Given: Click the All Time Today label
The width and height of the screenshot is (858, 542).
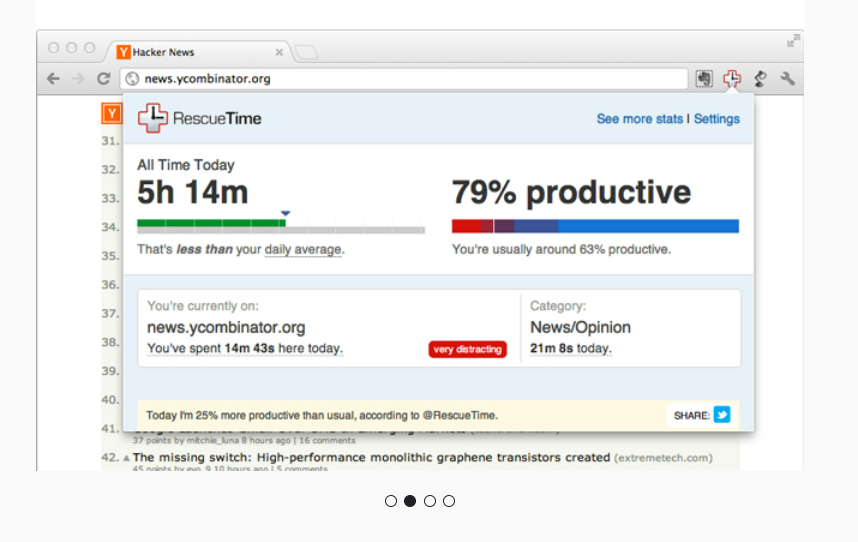Looking at the screenshot, I should pos(185,165).
